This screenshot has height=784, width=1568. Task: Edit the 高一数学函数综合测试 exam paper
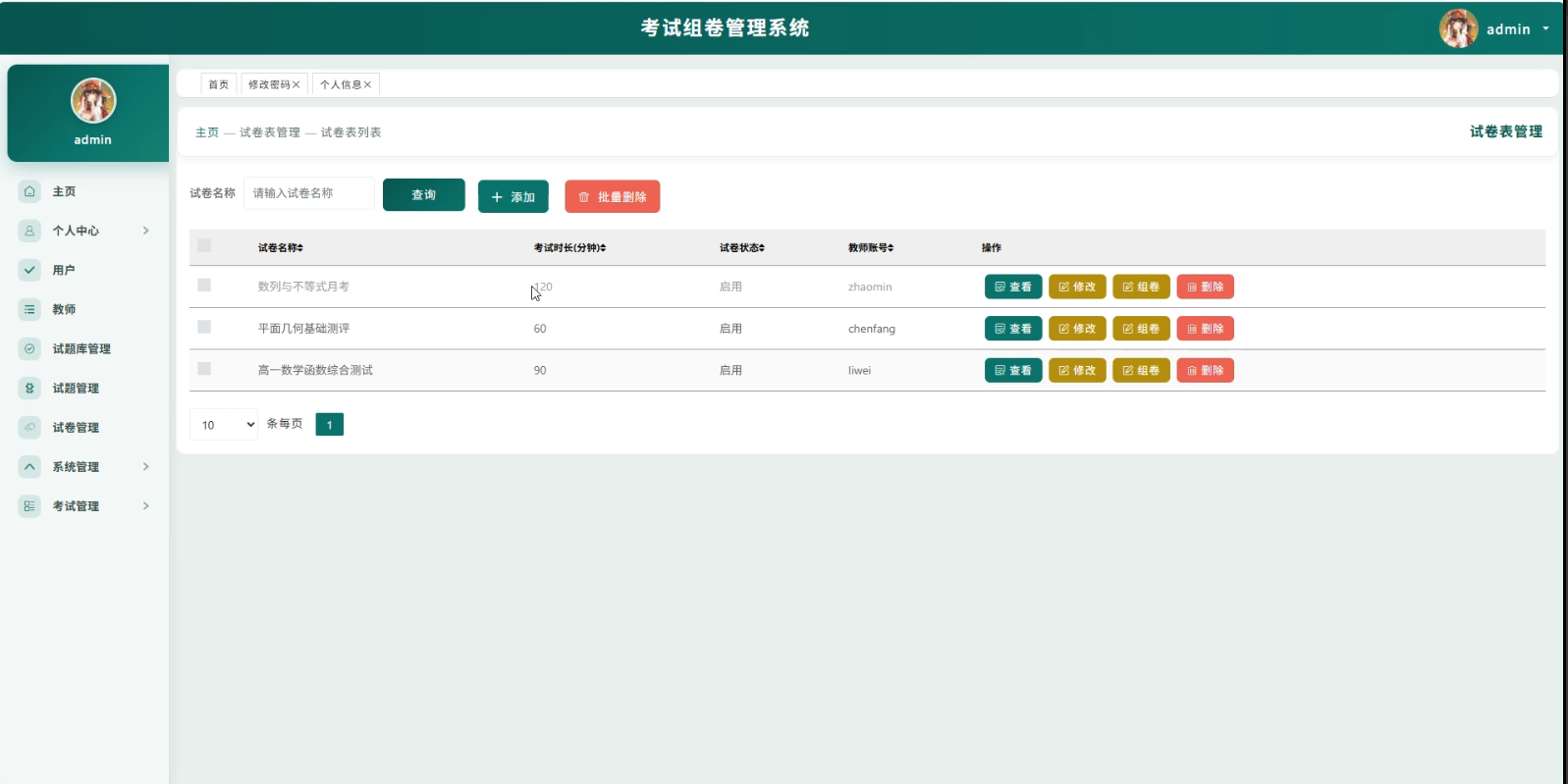click(x=1077, y=370)
